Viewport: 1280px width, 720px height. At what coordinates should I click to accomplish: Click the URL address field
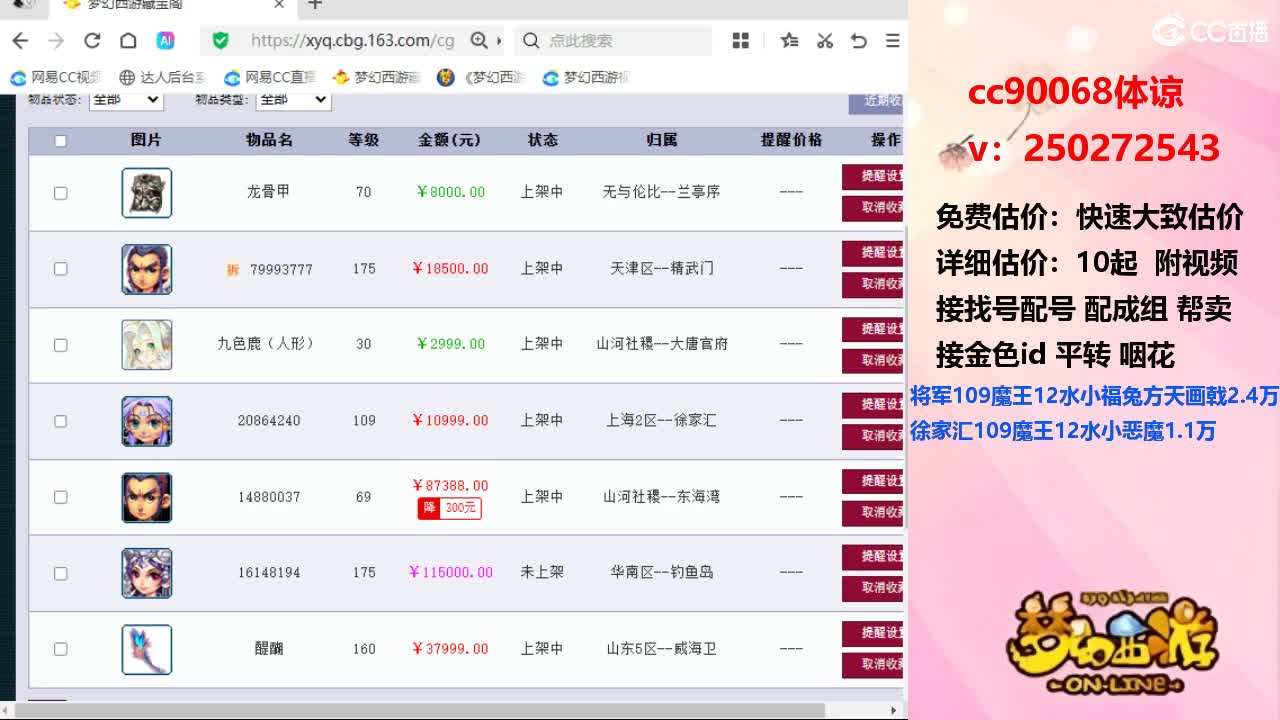pos(352,41)
